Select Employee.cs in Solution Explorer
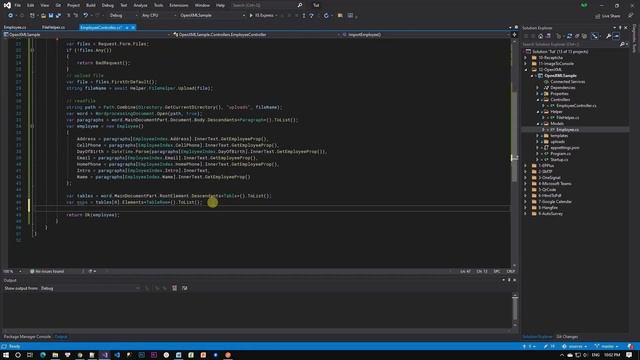Viewport: 640px width, 360px height. (567, 129)
